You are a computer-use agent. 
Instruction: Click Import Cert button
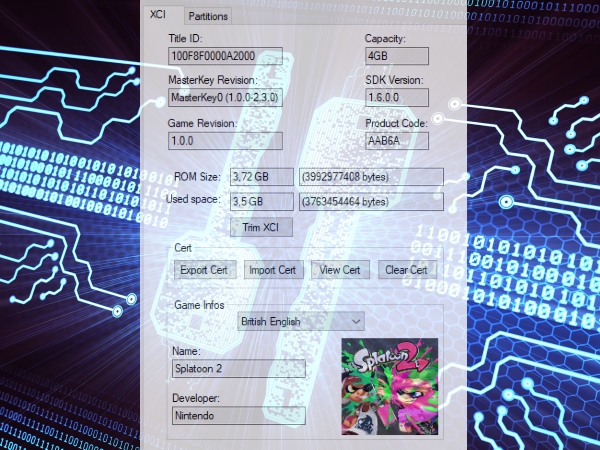(273, 270)
